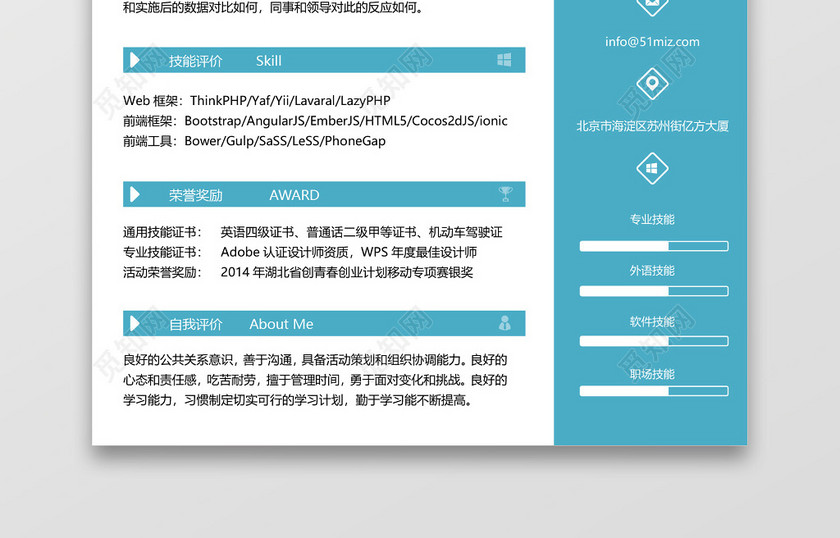840x538 pixels.
Task: Click the person icon in About Me header
Action: point(505,323)
